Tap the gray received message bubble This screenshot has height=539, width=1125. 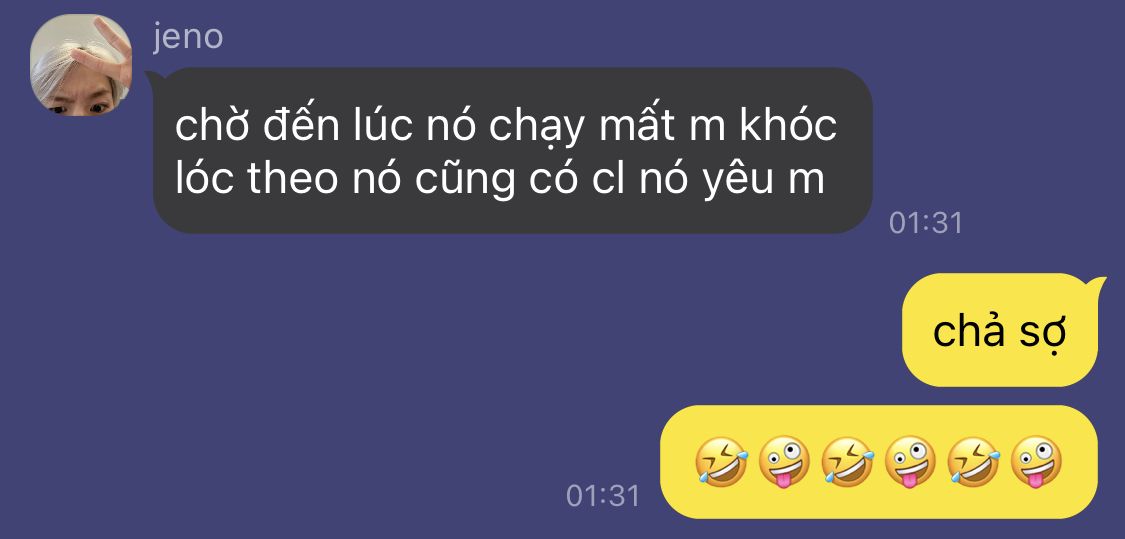(x=512, y=151)
